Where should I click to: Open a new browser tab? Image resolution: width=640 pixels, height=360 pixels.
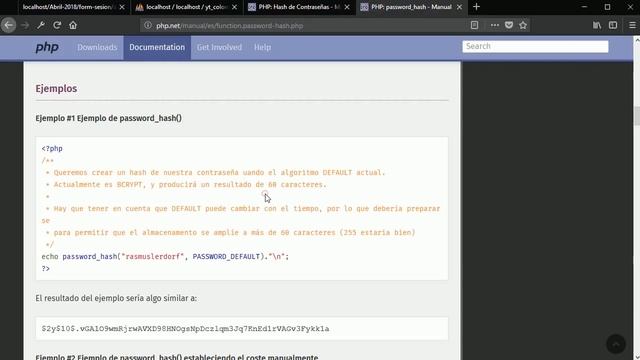pos(476,7)
